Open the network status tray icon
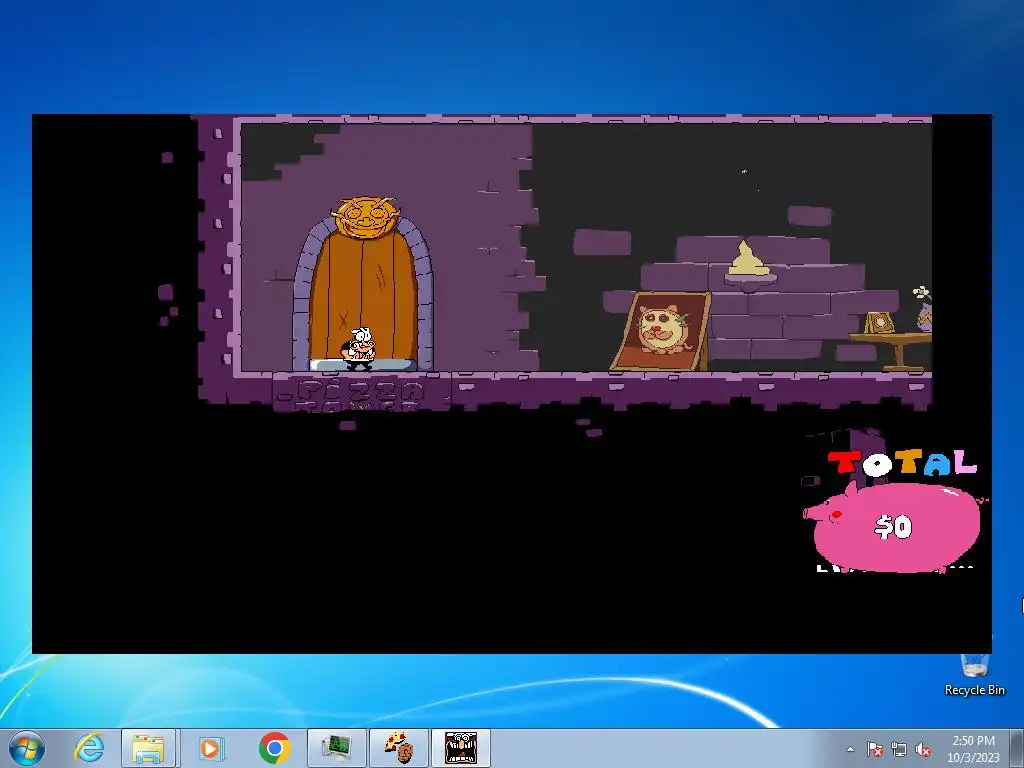 tap(899, 749)
